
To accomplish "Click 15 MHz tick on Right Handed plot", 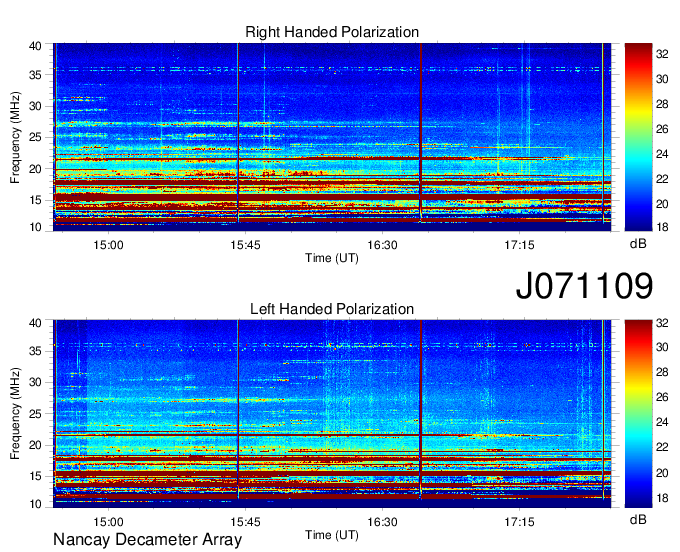I will [x=35, y=200].
